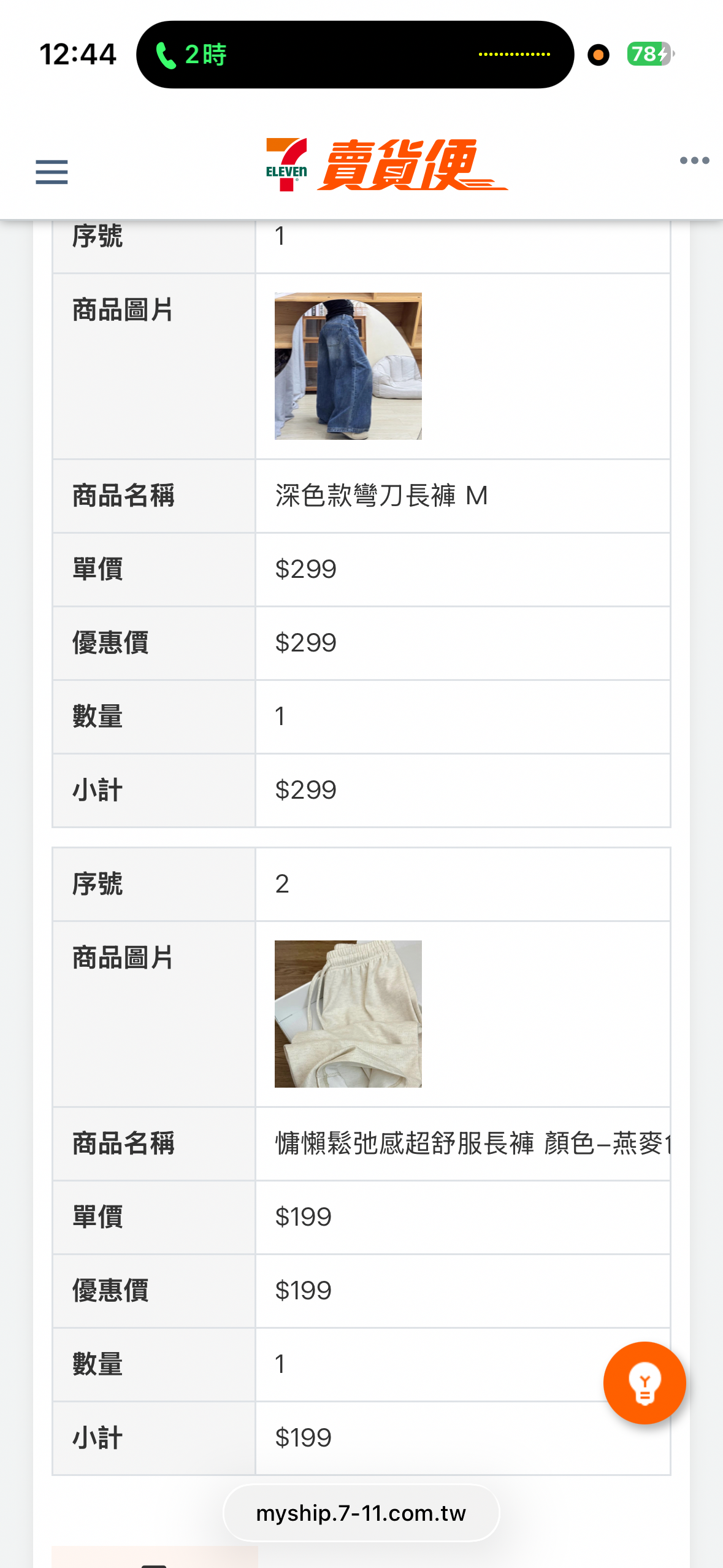Tap the orange recording dot indicator

598,55
